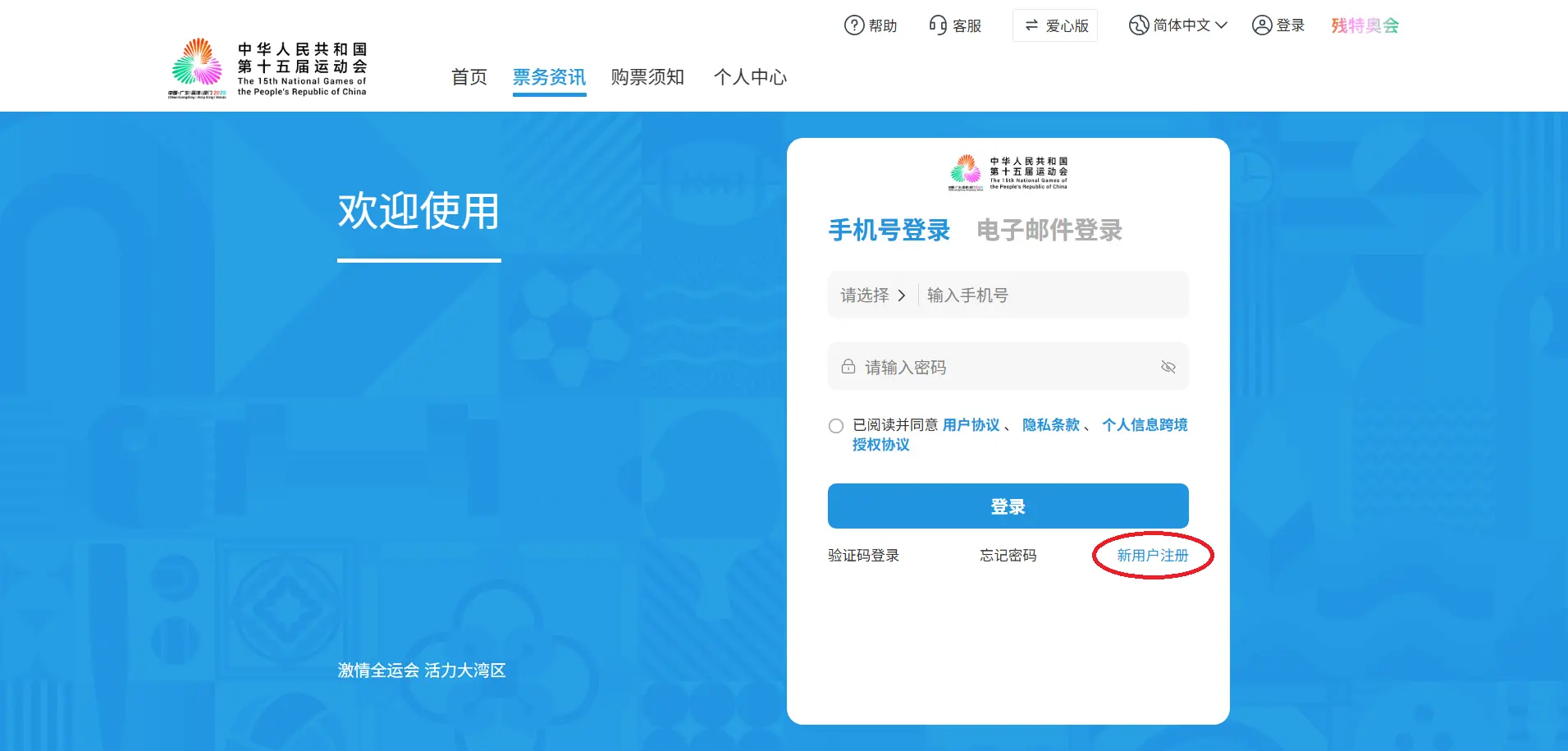Open customer service headset icon
The image size is (1568, 751).
[x=938, y=25]
